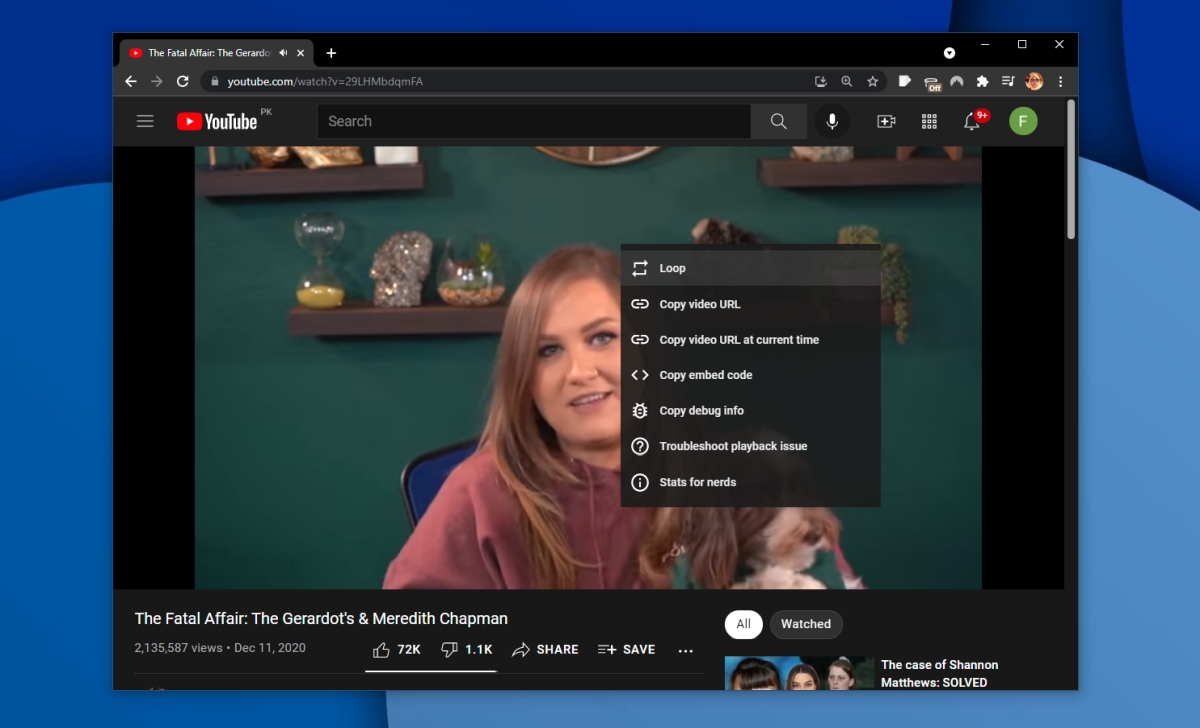Install app icon in address bar
Image resolution: width=1200 pixels, height=728 pixels.
[821, 81]
